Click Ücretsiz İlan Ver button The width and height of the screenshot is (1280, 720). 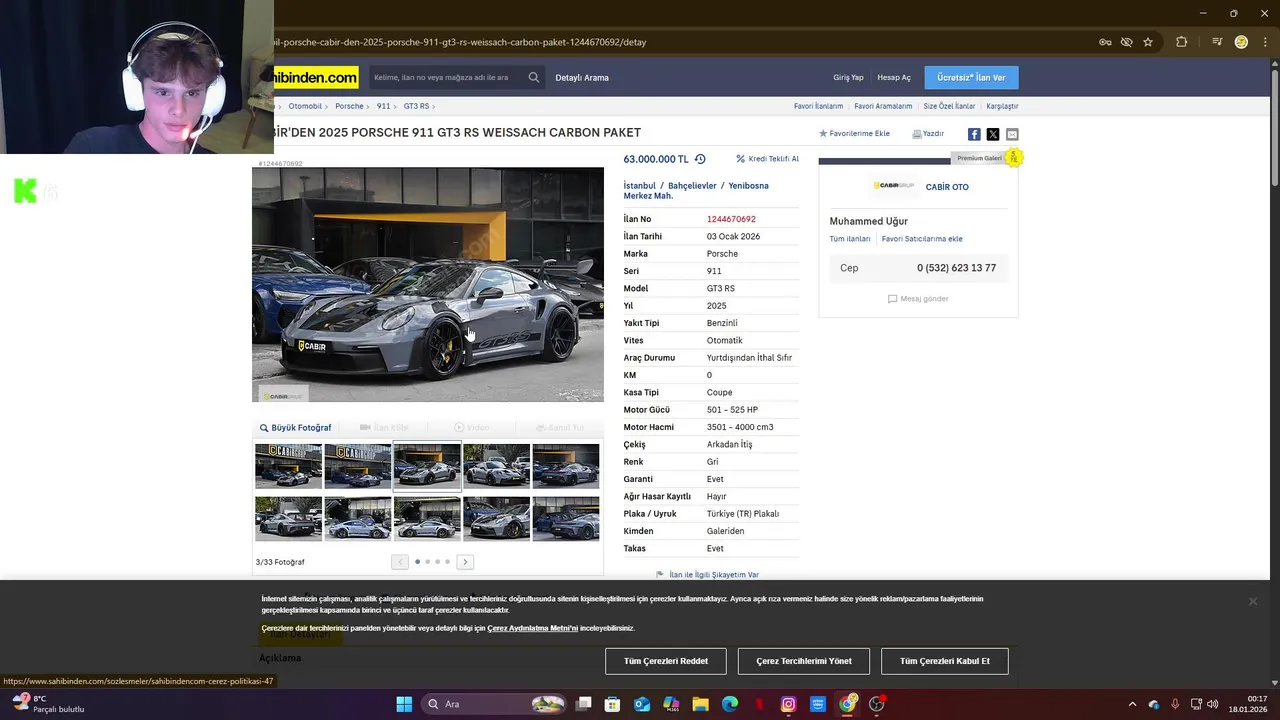[971, 77]
